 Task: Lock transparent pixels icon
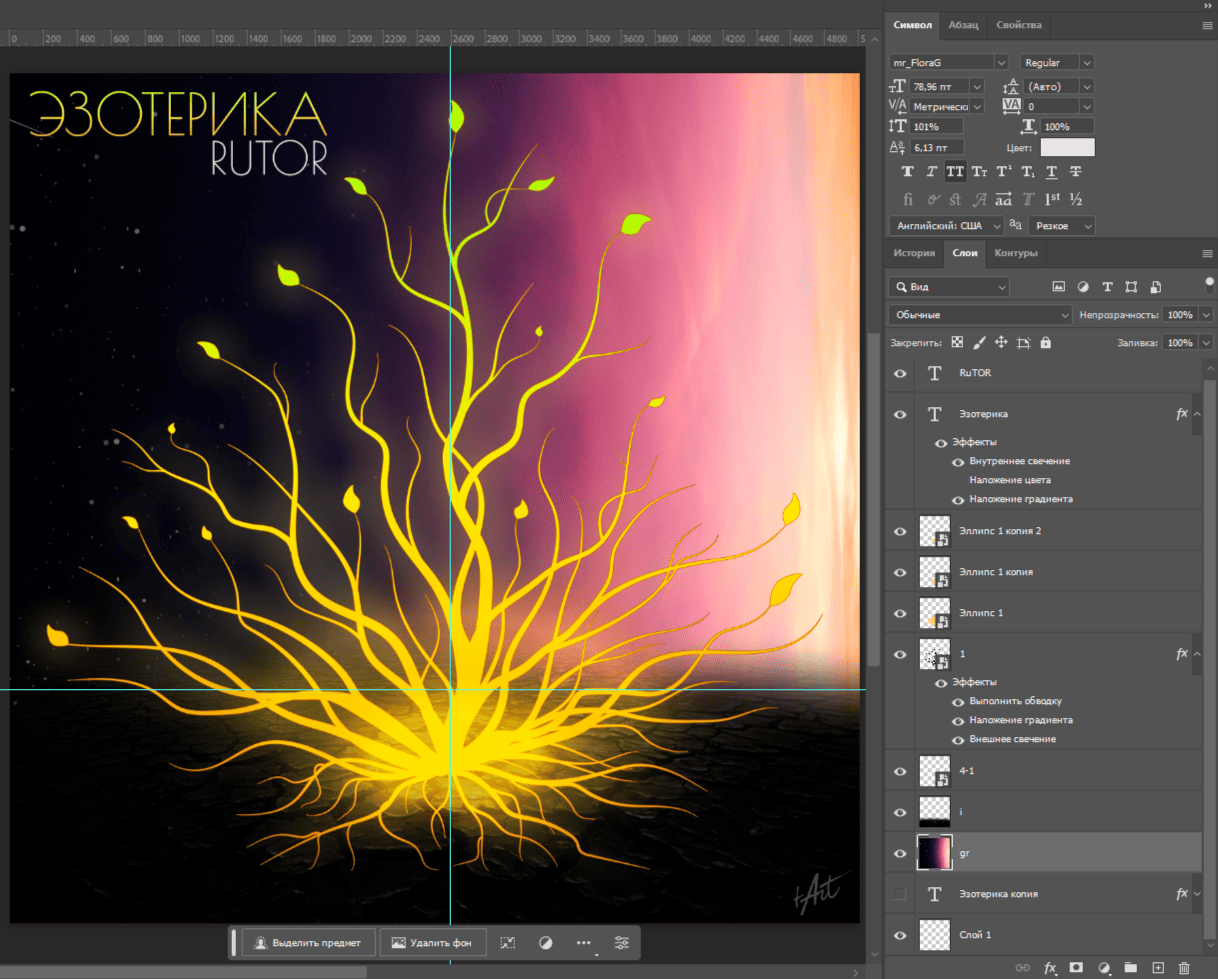point(957,342)
